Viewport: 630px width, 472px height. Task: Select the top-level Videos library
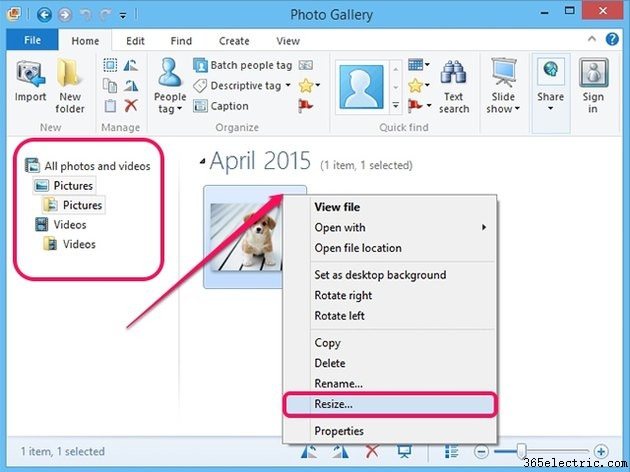pos(60,225)
